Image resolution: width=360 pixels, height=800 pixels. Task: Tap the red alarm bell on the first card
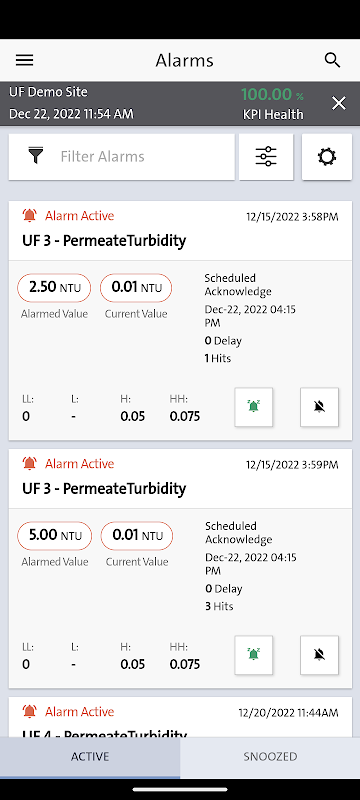(30, 216)
